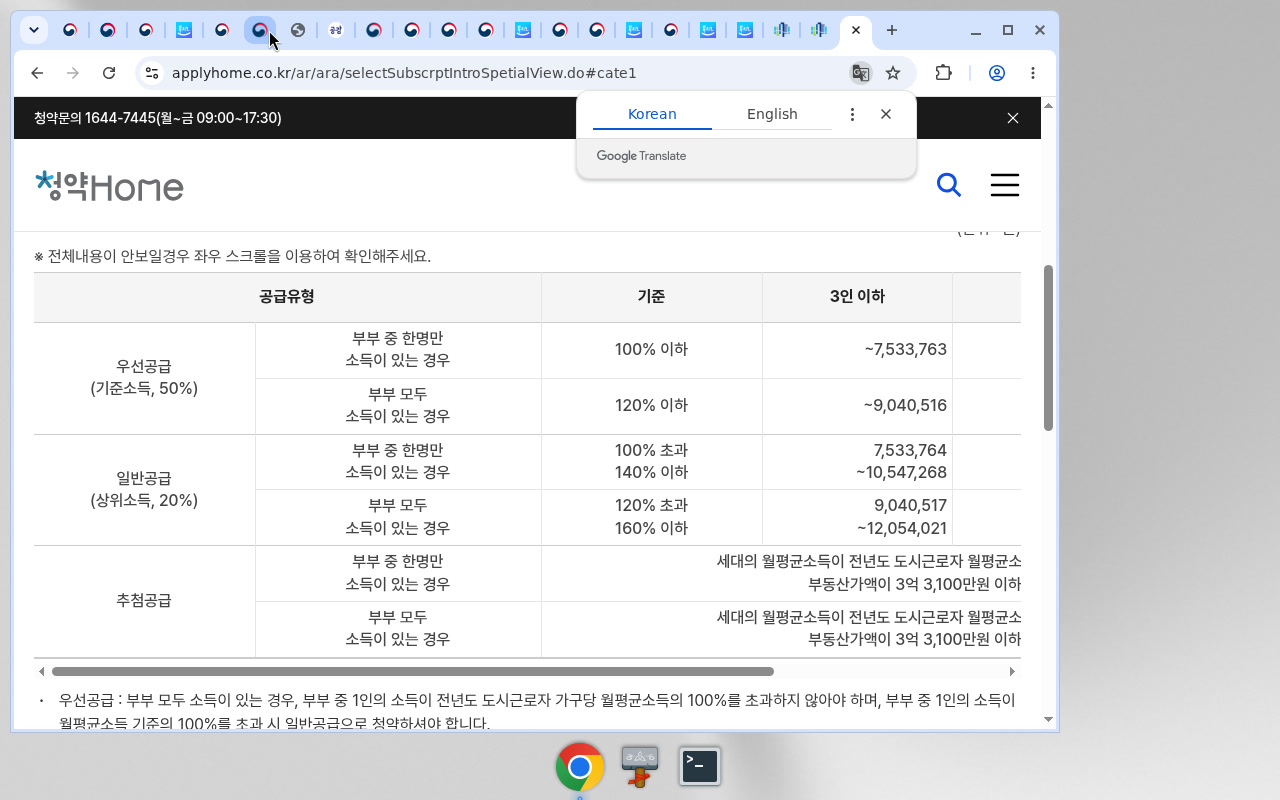The width and height of the screenshot is (1280, 800).
Task: Open the terminal from the dock
Action: click(700, 766)
